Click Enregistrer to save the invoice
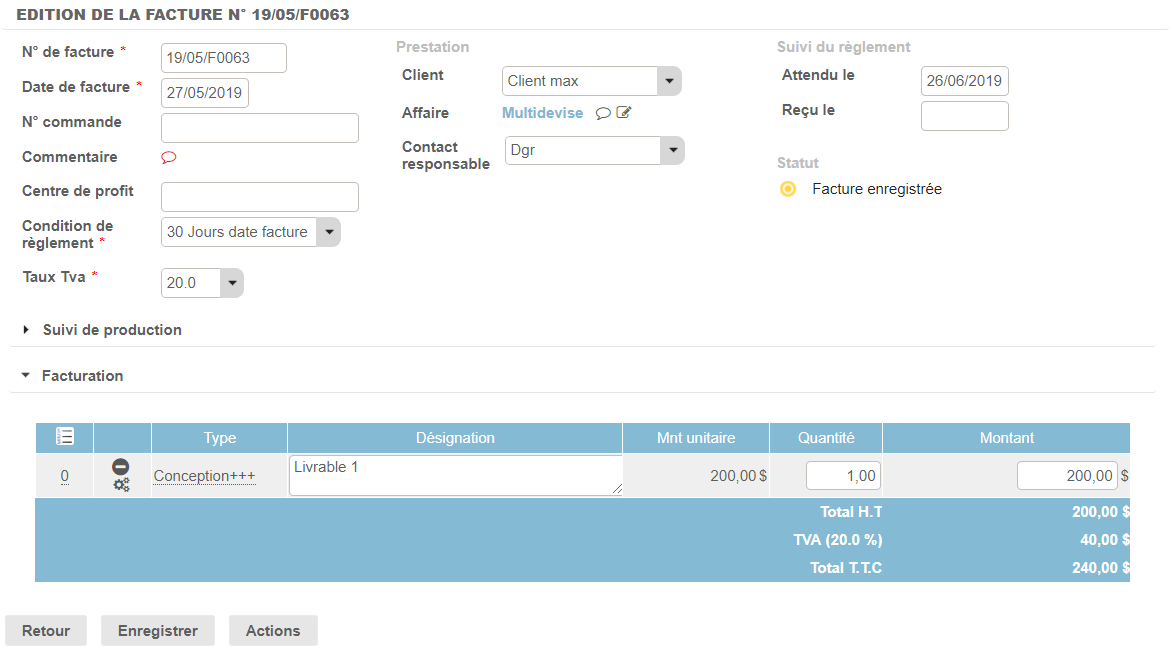The image size is (1171, 656). pos(158,631)
